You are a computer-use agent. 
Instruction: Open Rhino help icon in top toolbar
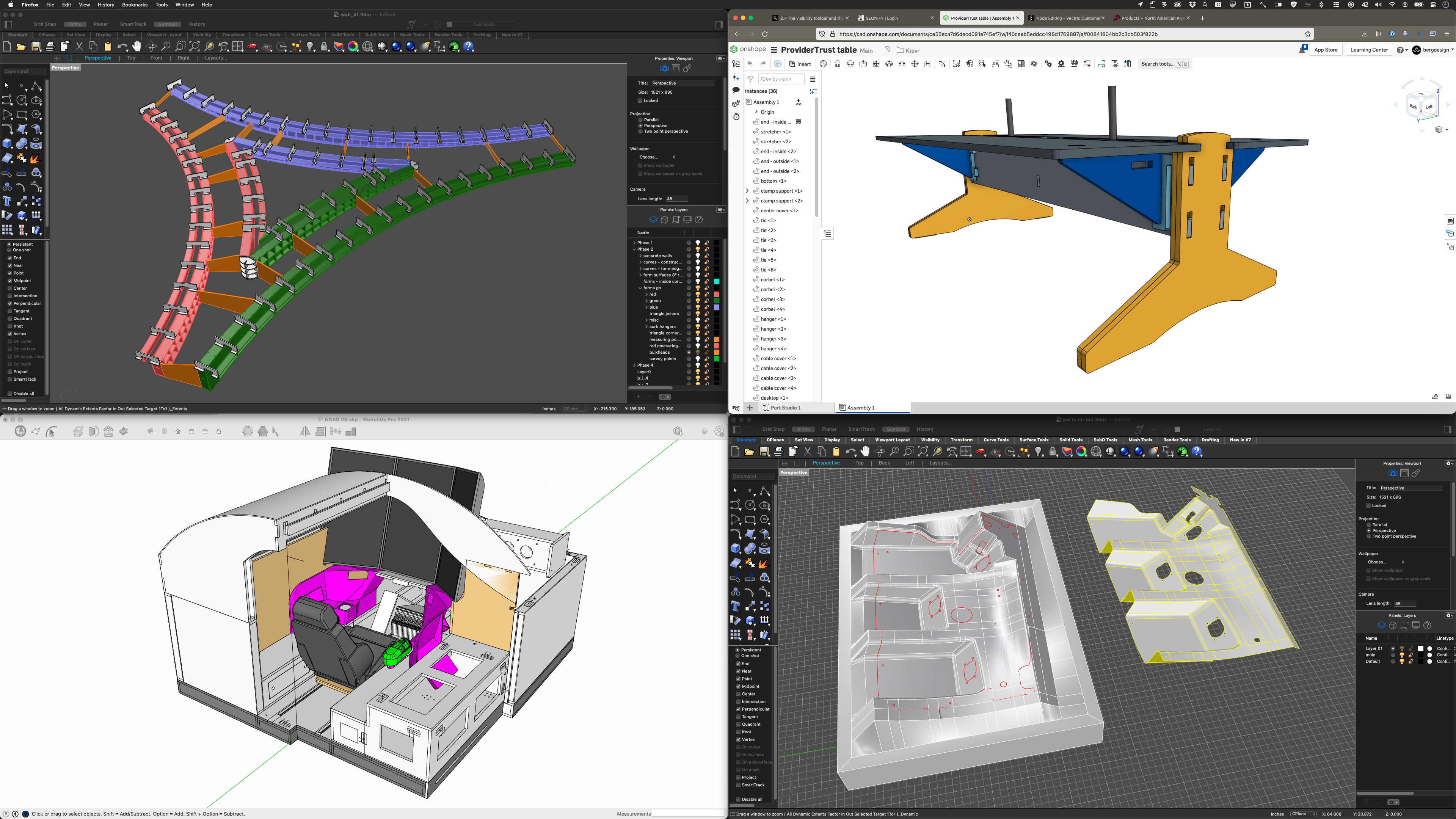[x=469, y=47]
